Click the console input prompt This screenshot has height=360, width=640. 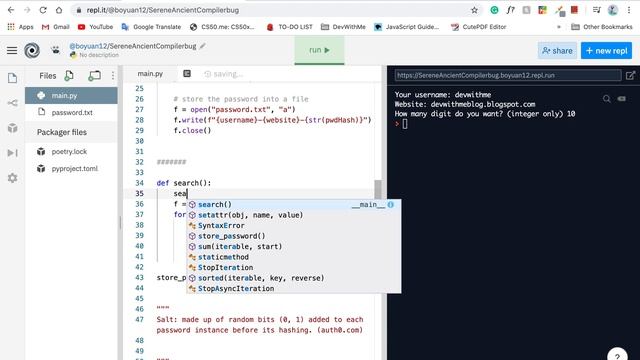[405, 124]
